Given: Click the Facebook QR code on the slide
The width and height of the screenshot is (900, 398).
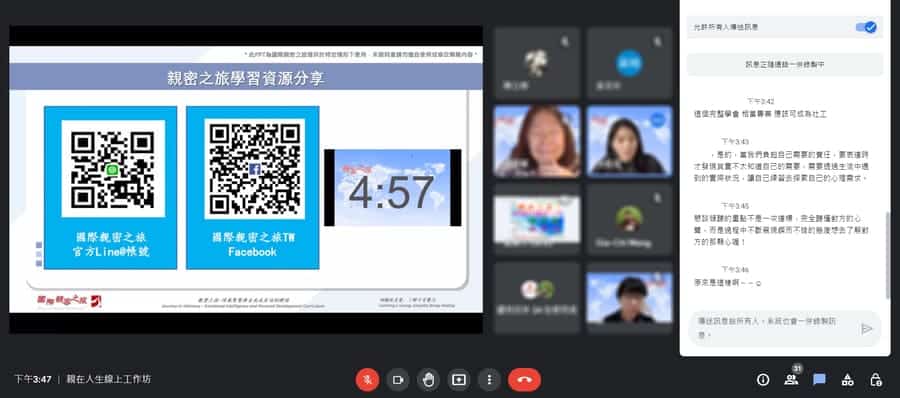Looking at the screenshot, I should tap(255, 169).
